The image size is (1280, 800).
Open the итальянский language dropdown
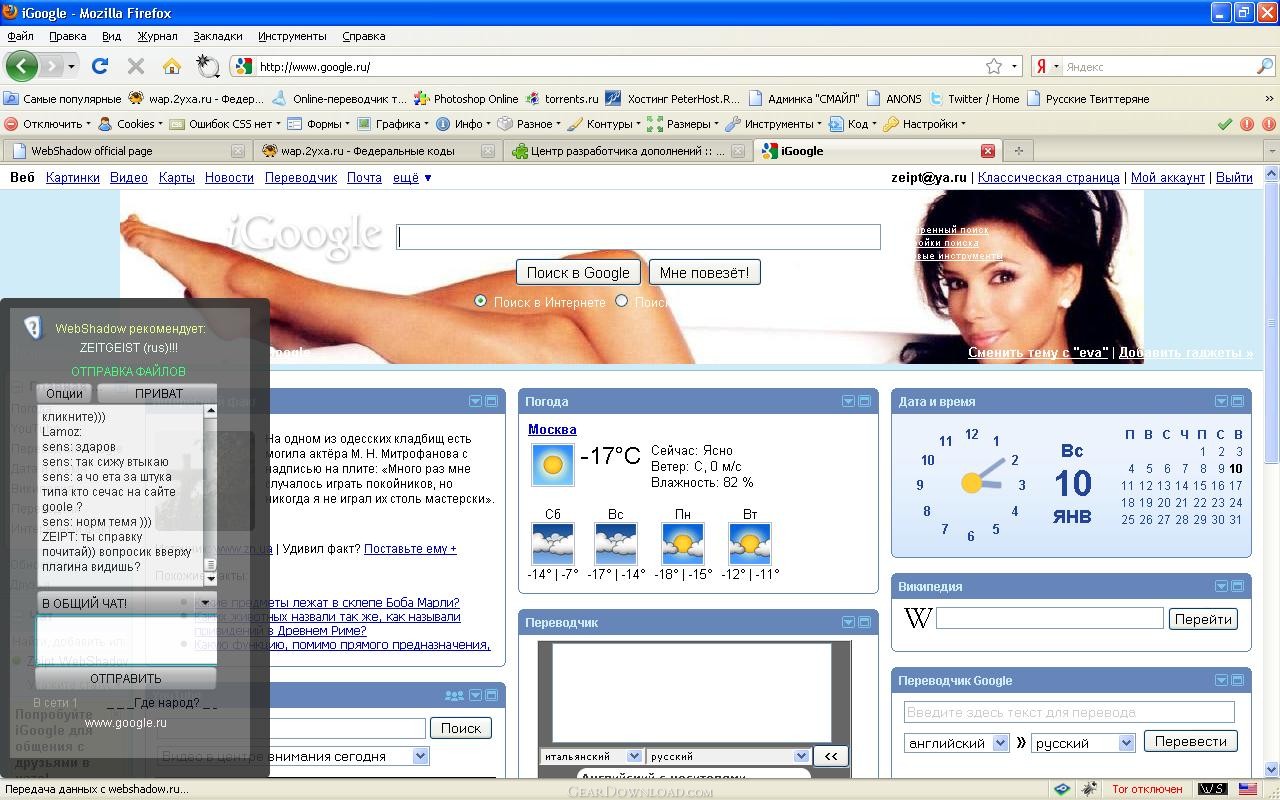[591, 756]
